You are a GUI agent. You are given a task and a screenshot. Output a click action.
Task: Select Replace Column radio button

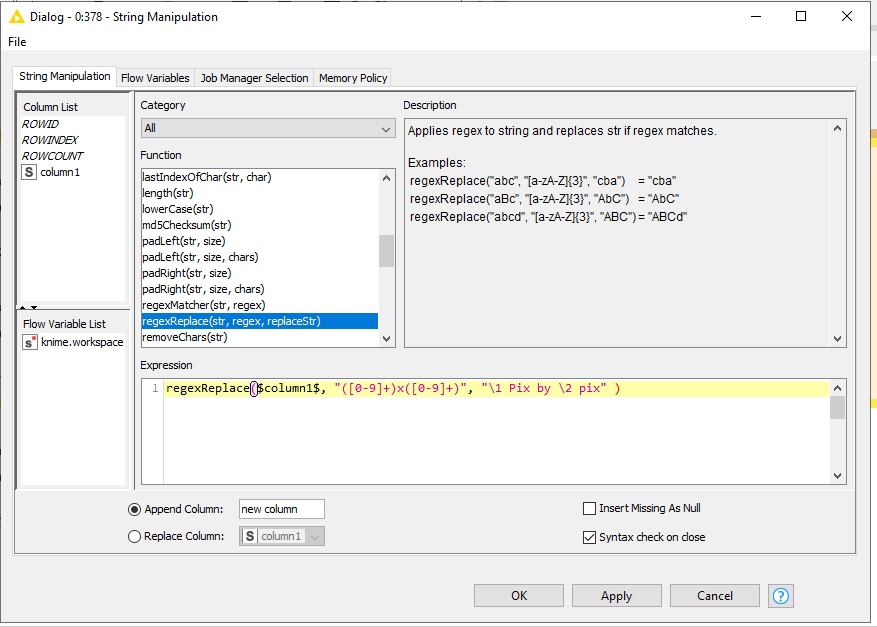pyautogui.click(x=135, y=537)
